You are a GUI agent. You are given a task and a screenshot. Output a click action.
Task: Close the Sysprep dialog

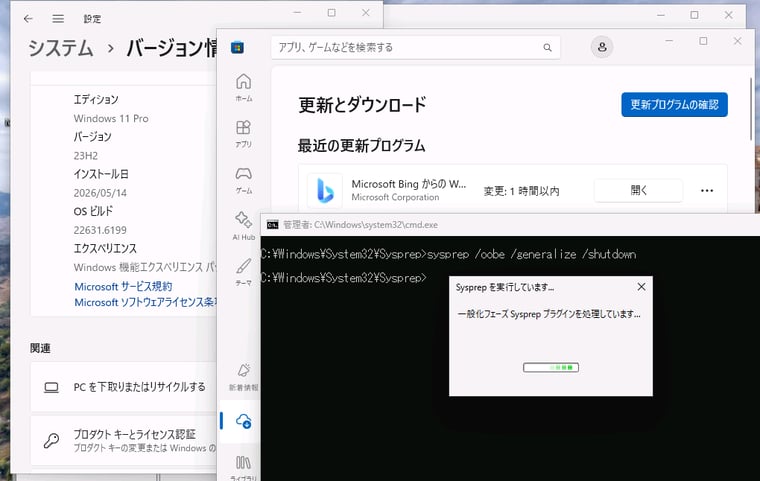click(641, 287)
